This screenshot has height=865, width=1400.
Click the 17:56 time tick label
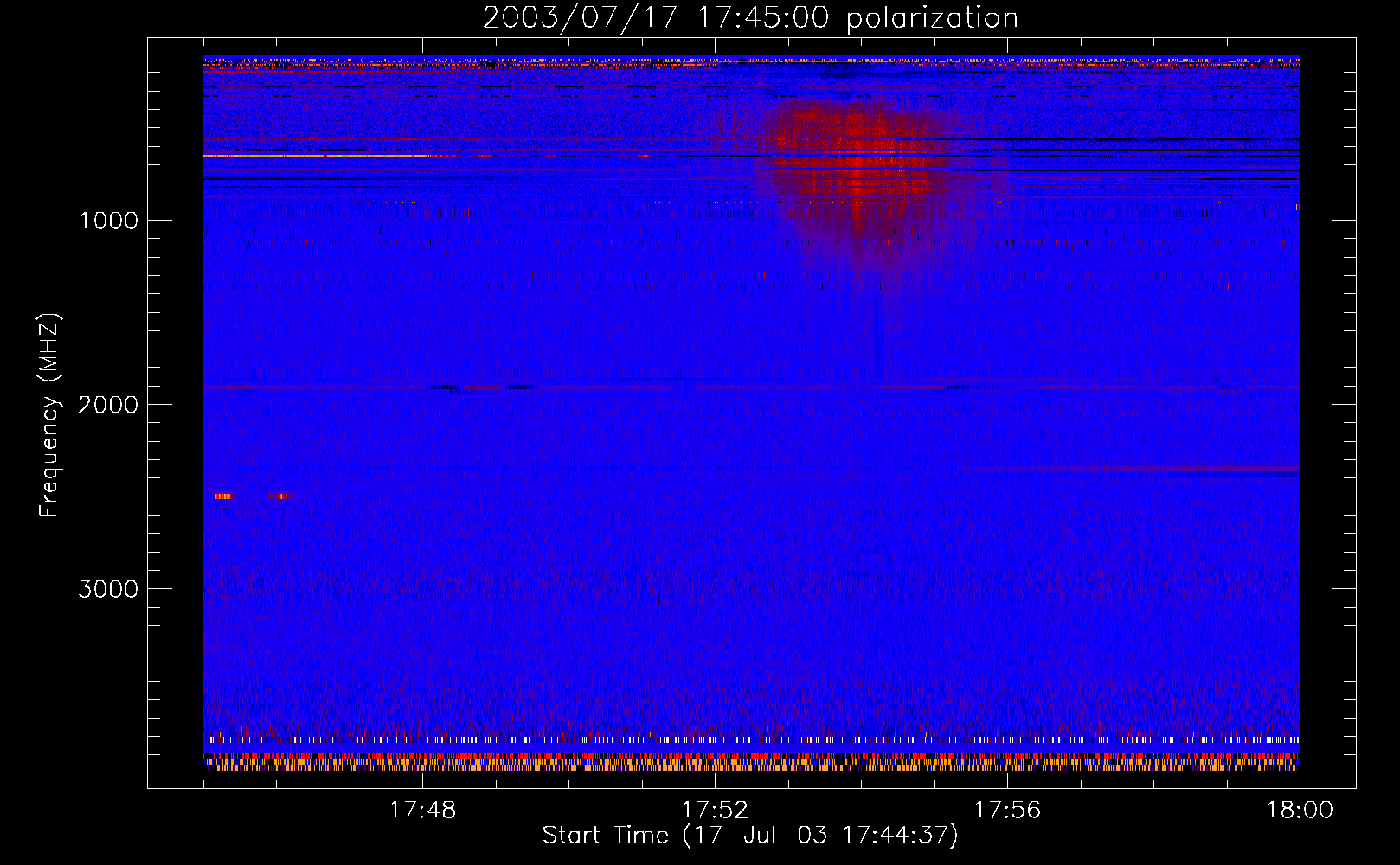pyautogui.click(x=1007, y=810)
